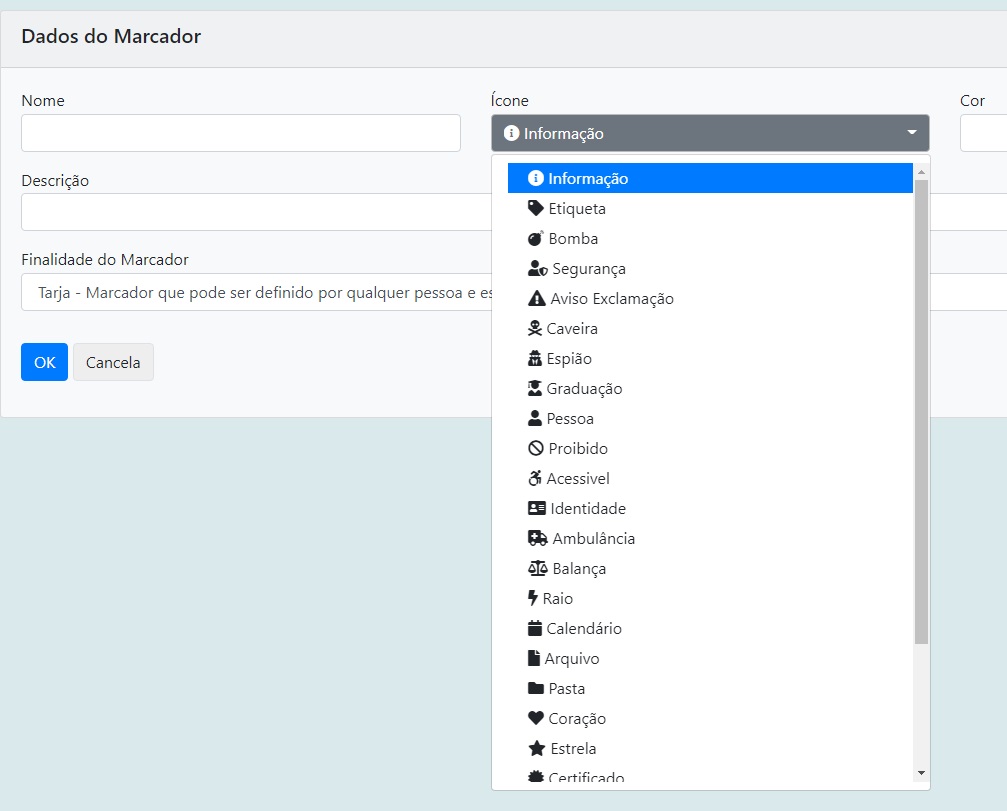Click the balance scale icon for Balança

[537, 569]
